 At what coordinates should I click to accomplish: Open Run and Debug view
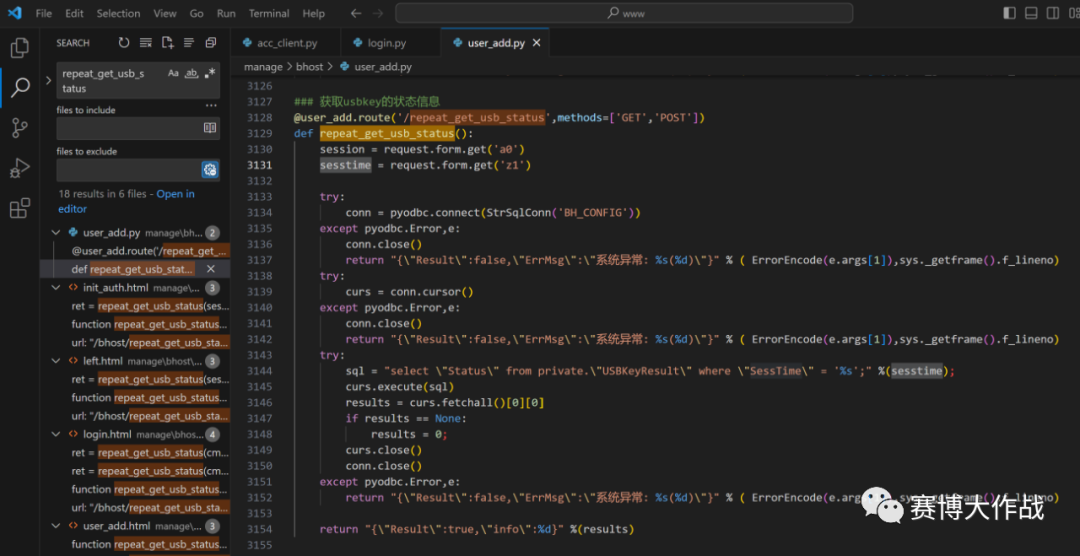pos(19,167)
